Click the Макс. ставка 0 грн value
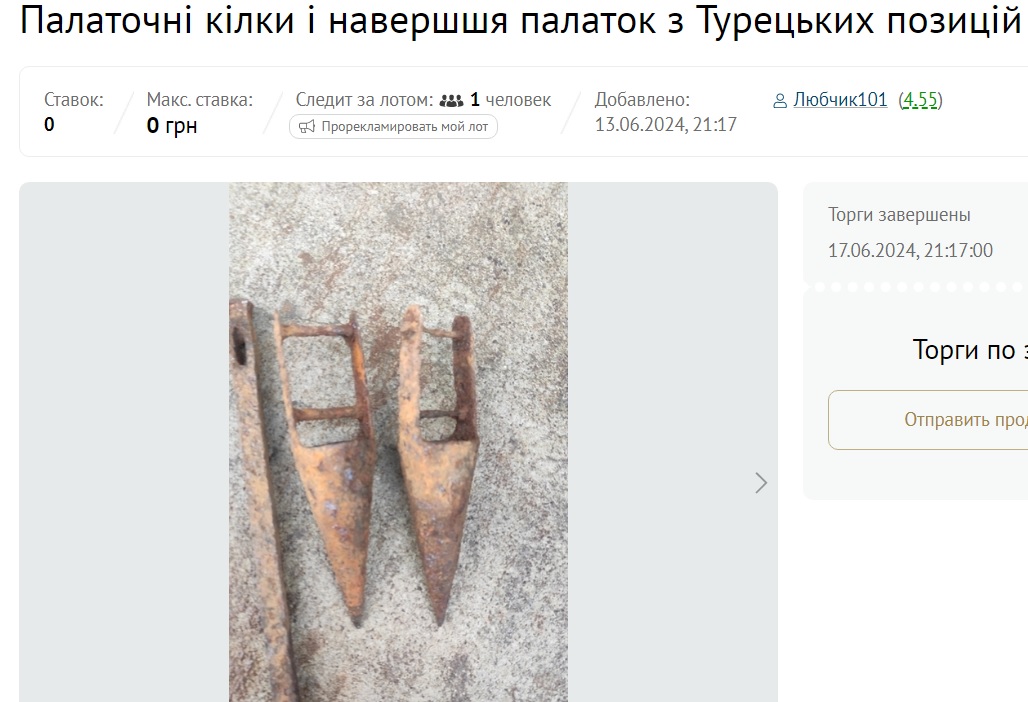1028x702 pixels. pos(172,125)
